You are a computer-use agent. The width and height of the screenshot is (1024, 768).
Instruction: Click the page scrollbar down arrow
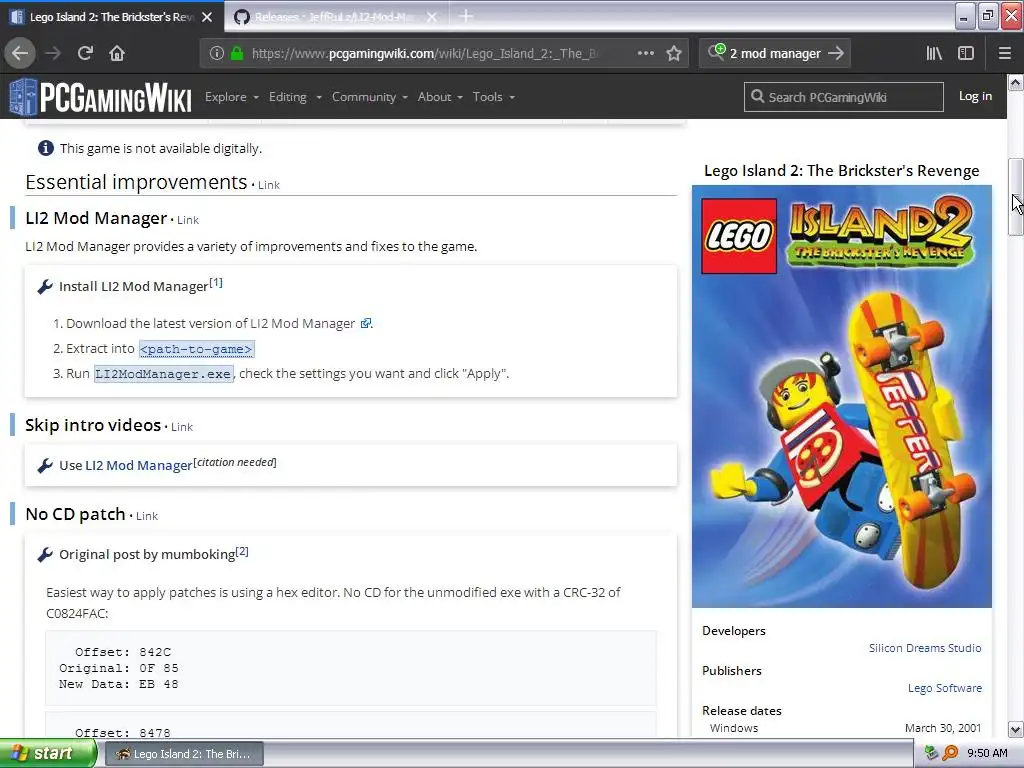tap(1016, 729)
